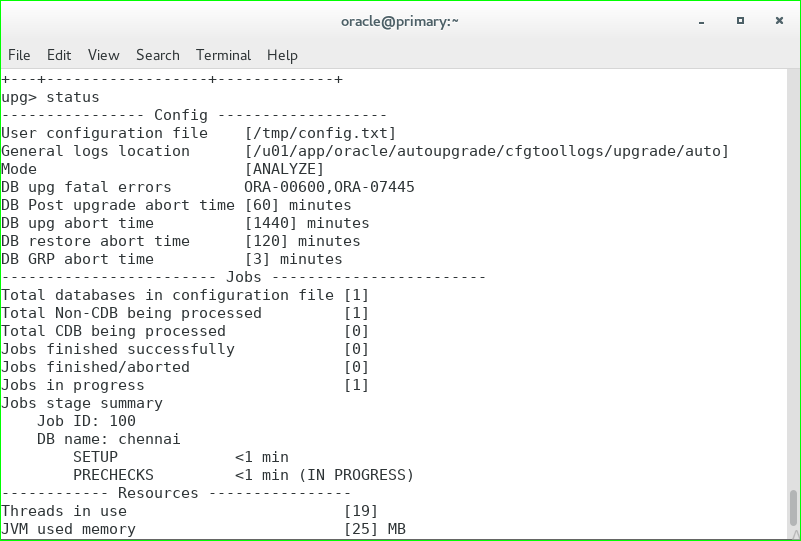The image size is (801, 541).
Task: Open the File menu
Action: (x=19, y=55)
